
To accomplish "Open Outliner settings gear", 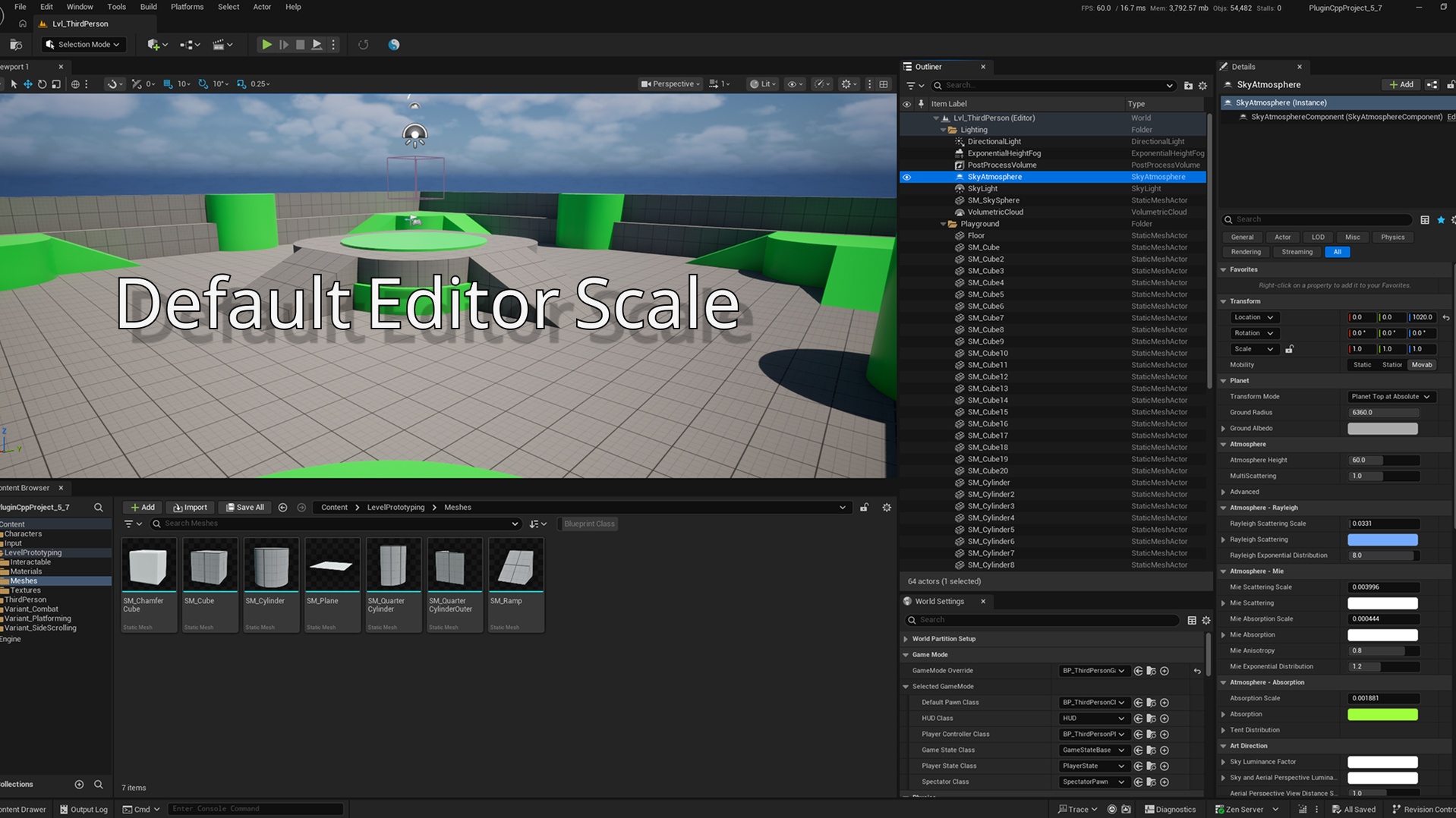I will (1202, 86).
